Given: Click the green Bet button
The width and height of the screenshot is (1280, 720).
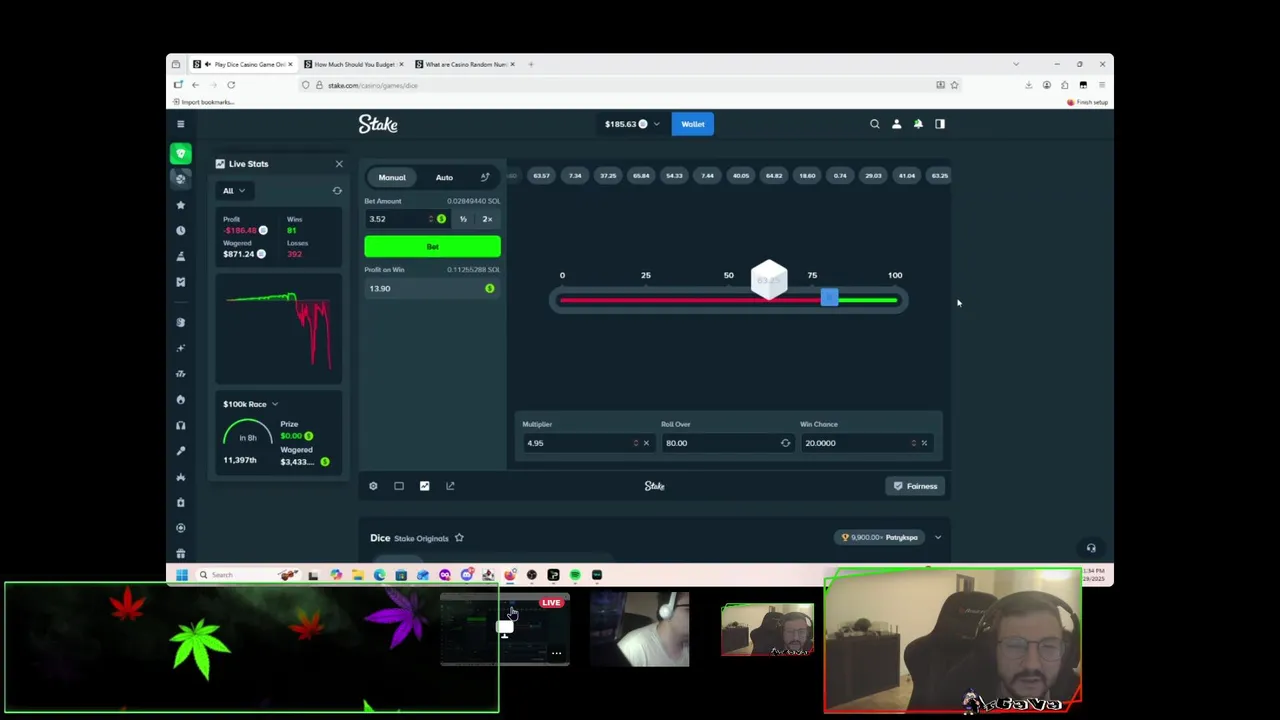Looking at the screenshot, I should (432, 247).
